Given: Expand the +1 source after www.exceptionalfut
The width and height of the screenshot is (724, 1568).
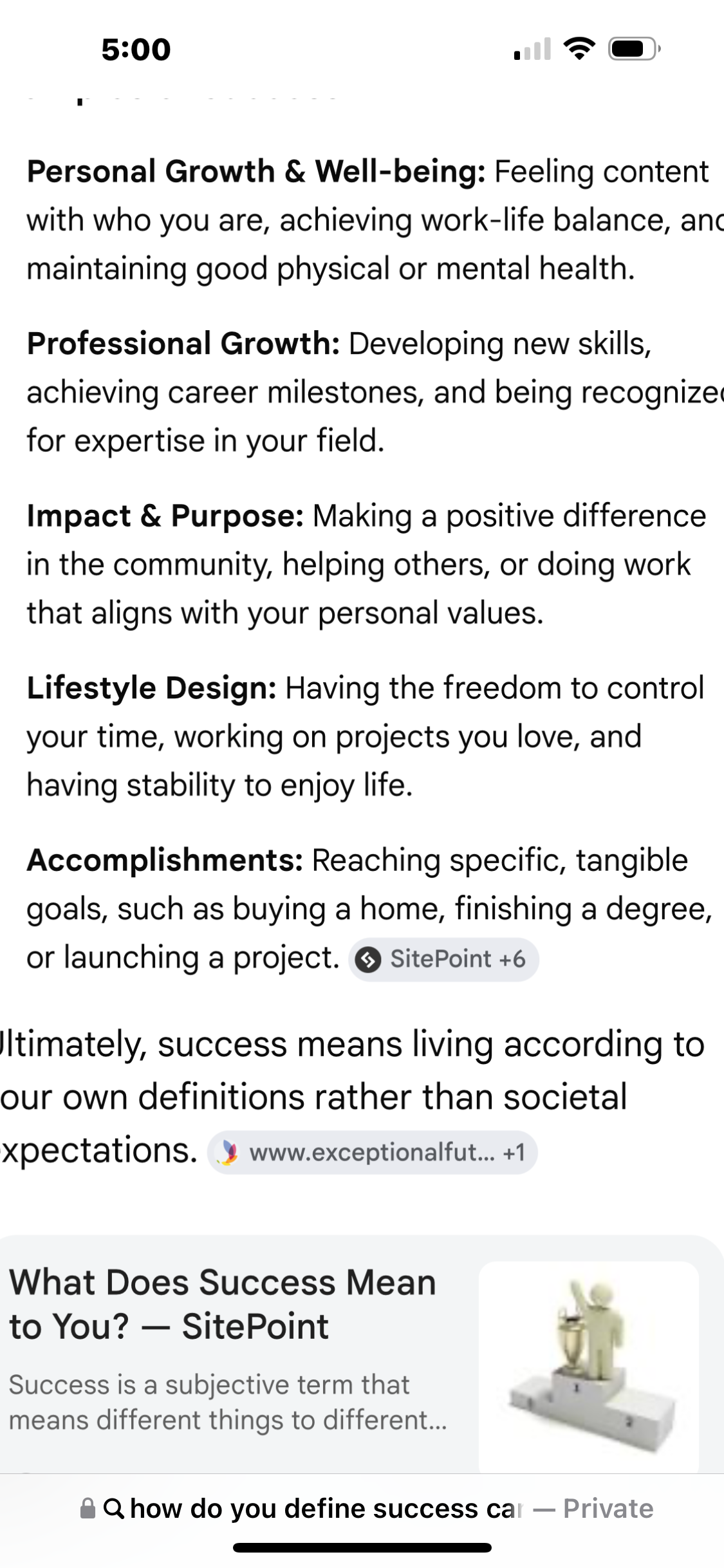Looking at the screenshot, I should [514, 1152].
